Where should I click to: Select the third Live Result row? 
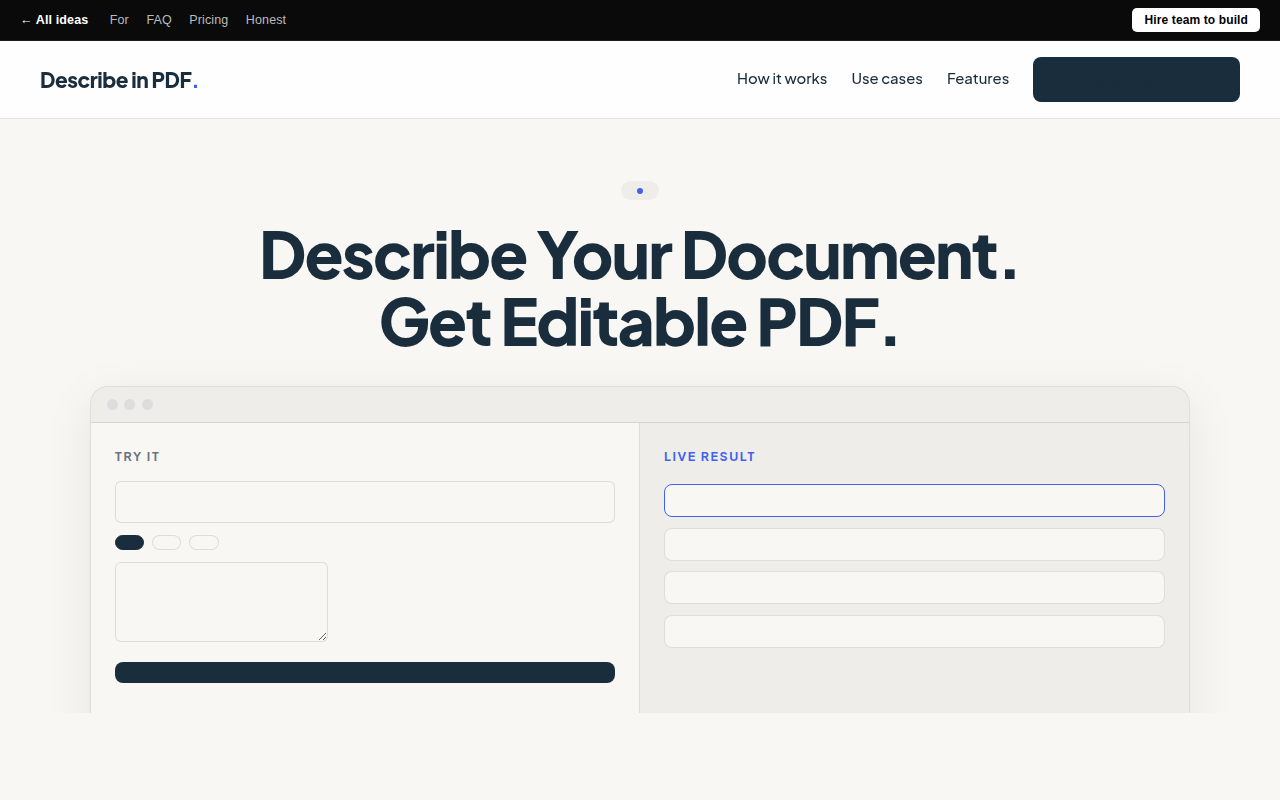click(x=914, y=587)
